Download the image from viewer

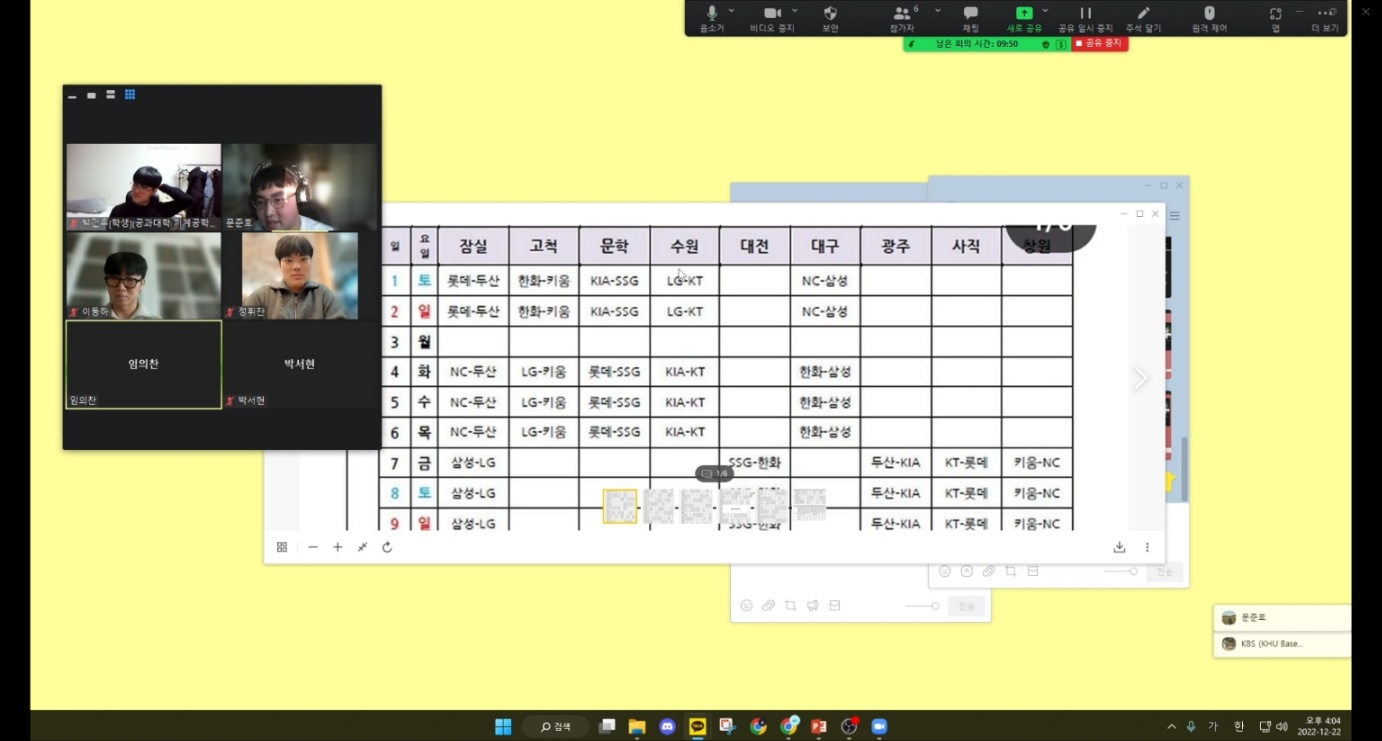click(x=1120, y=547)
